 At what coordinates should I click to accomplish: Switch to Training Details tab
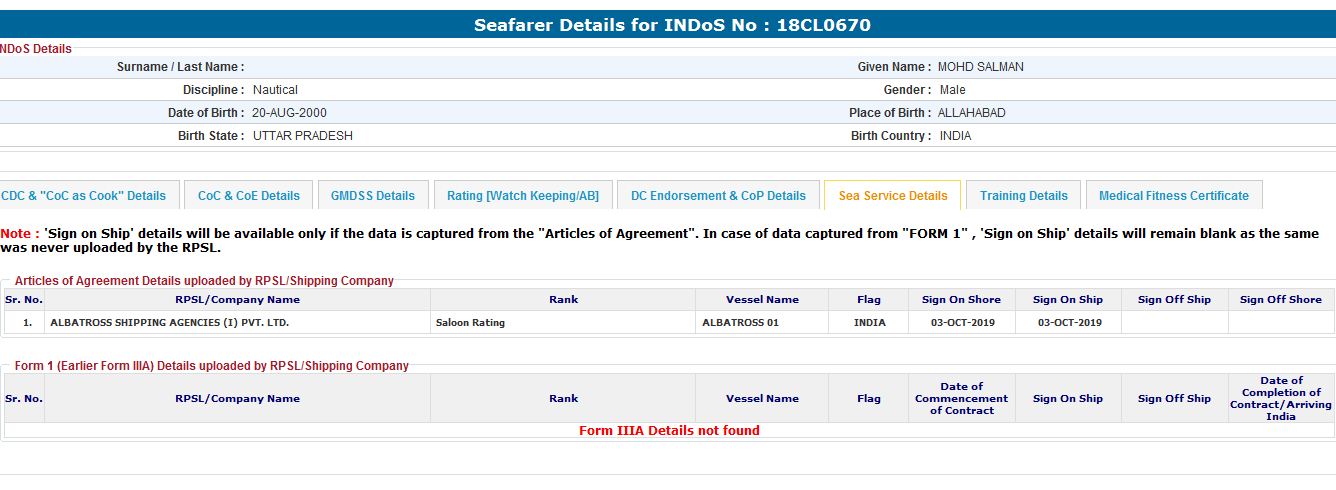coord(1024,196)
